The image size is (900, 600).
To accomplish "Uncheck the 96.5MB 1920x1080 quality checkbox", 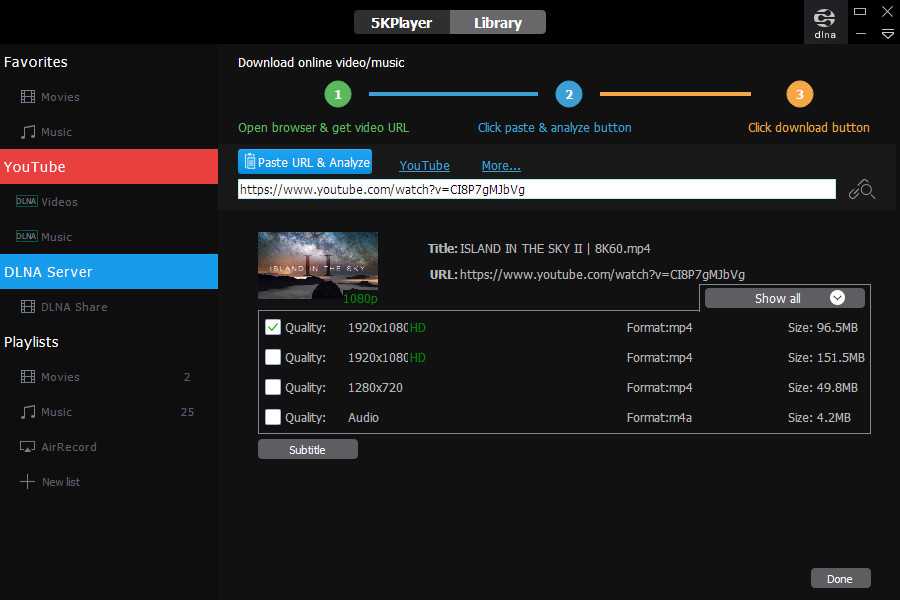I will pyautogui.click(x=273, y=327).
